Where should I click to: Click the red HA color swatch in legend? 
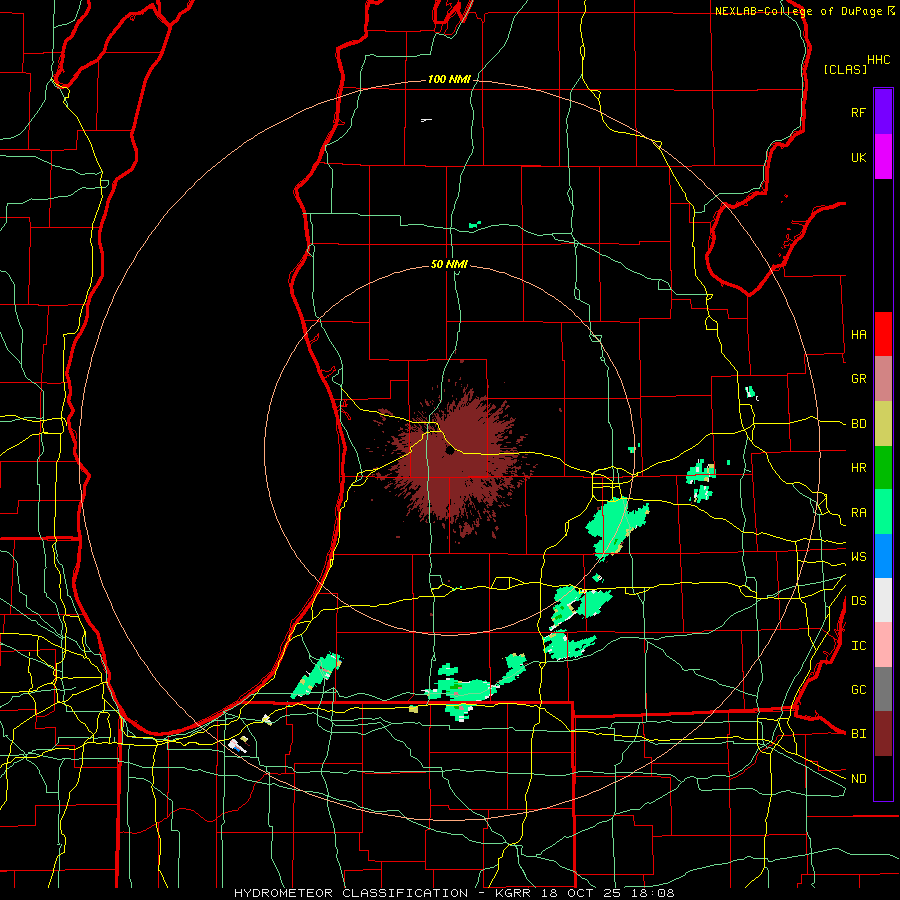(883, 334)
